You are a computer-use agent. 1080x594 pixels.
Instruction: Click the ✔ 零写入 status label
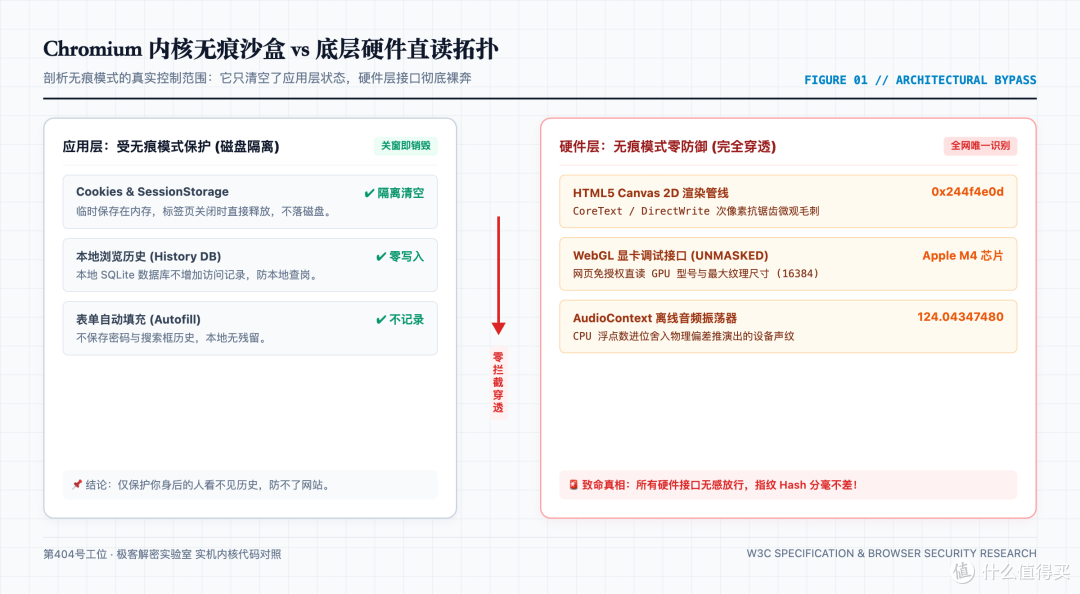tap(400, 256)
